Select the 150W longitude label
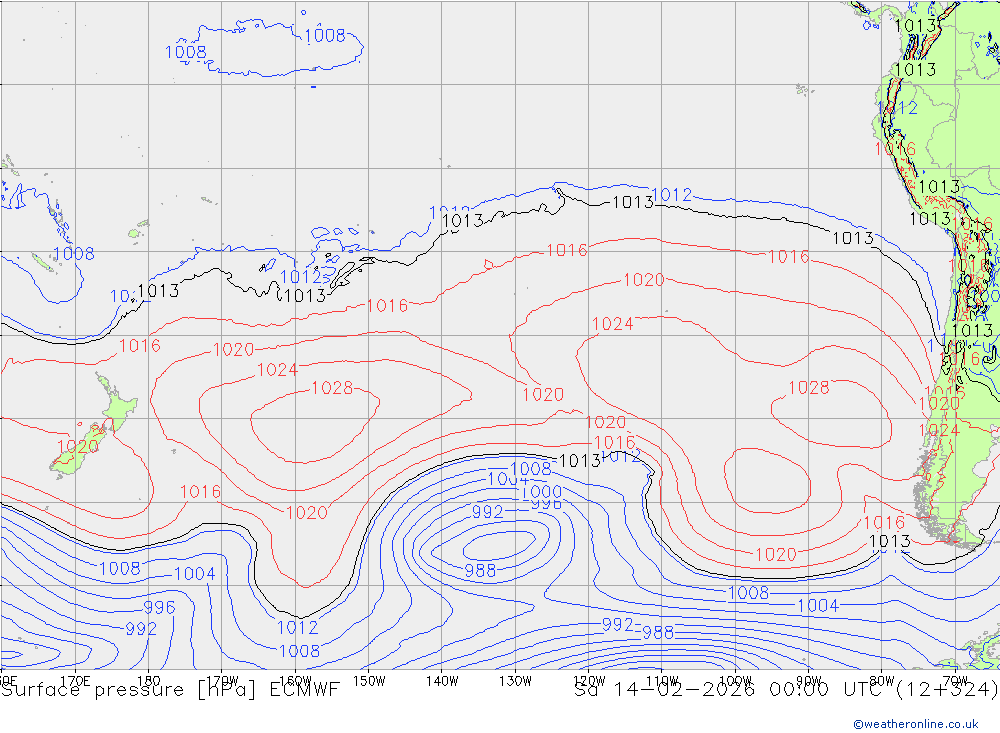 pos(369,681)
